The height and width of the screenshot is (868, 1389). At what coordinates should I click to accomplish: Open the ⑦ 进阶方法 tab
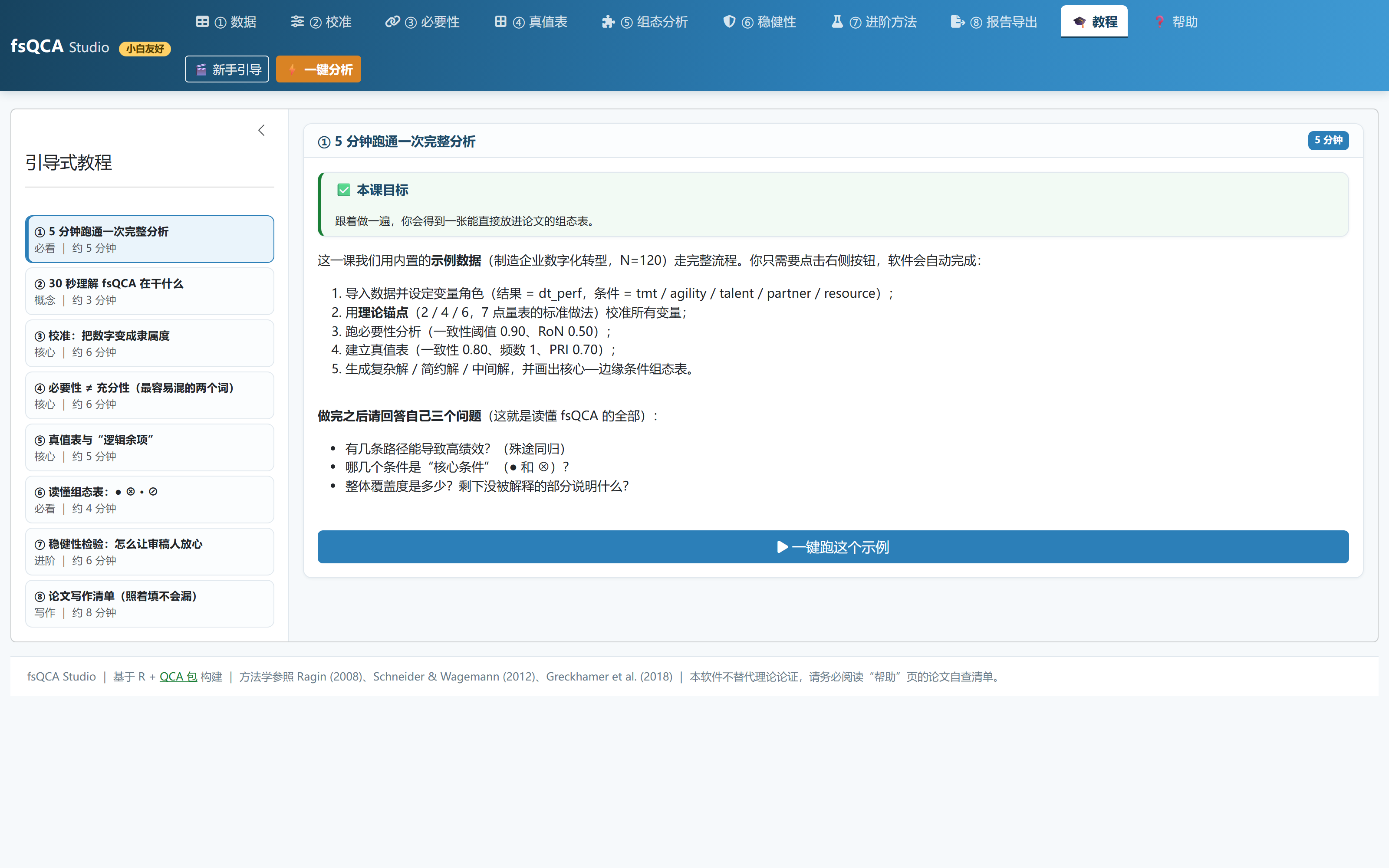[x=874, y=22]
